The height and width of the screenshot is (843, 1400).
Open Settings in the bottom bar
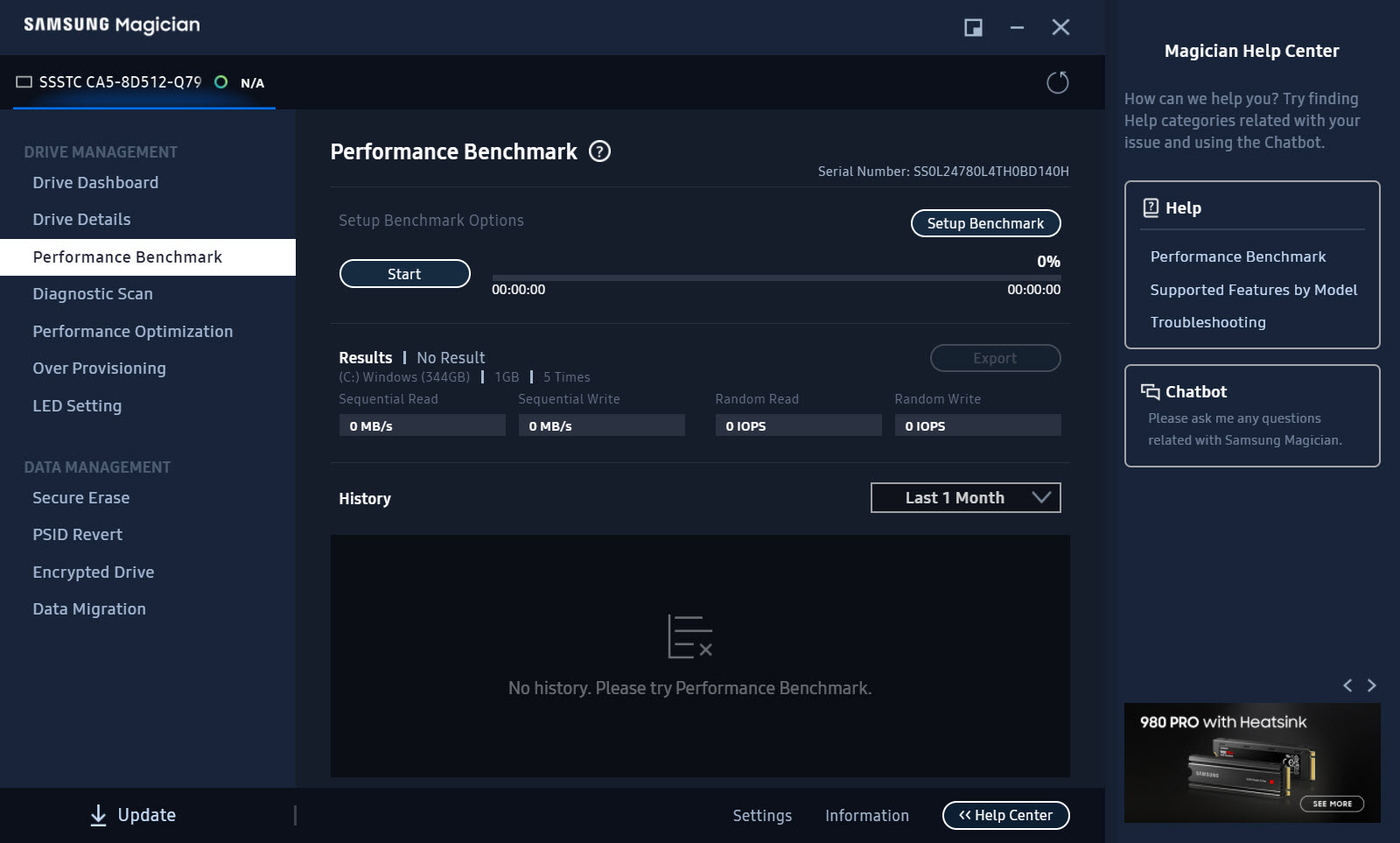[x=762, y=815]
